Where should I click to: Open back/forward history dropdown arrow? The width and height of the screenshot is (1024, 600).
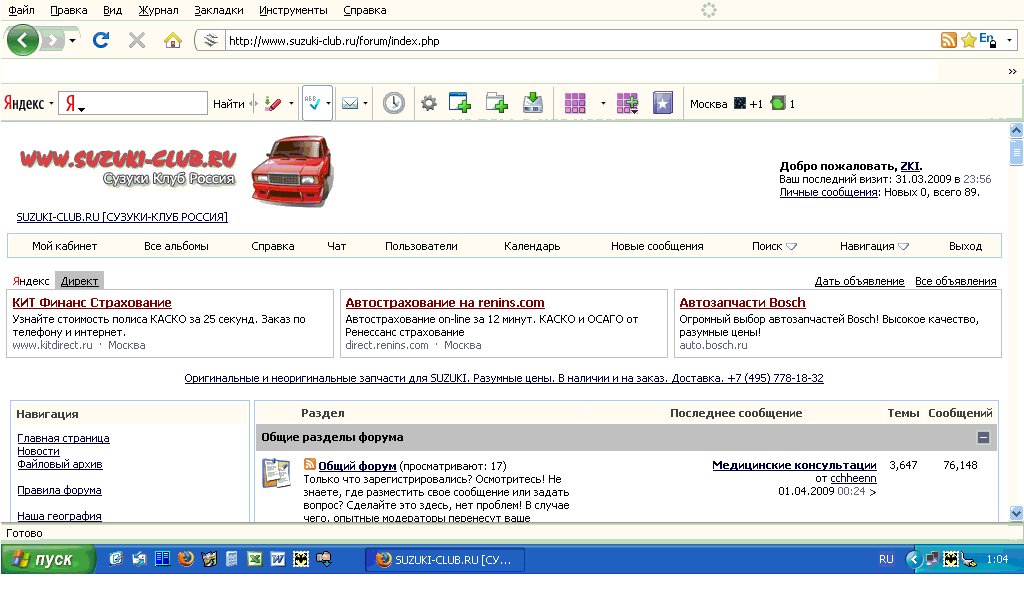click(x=72, y=40)
